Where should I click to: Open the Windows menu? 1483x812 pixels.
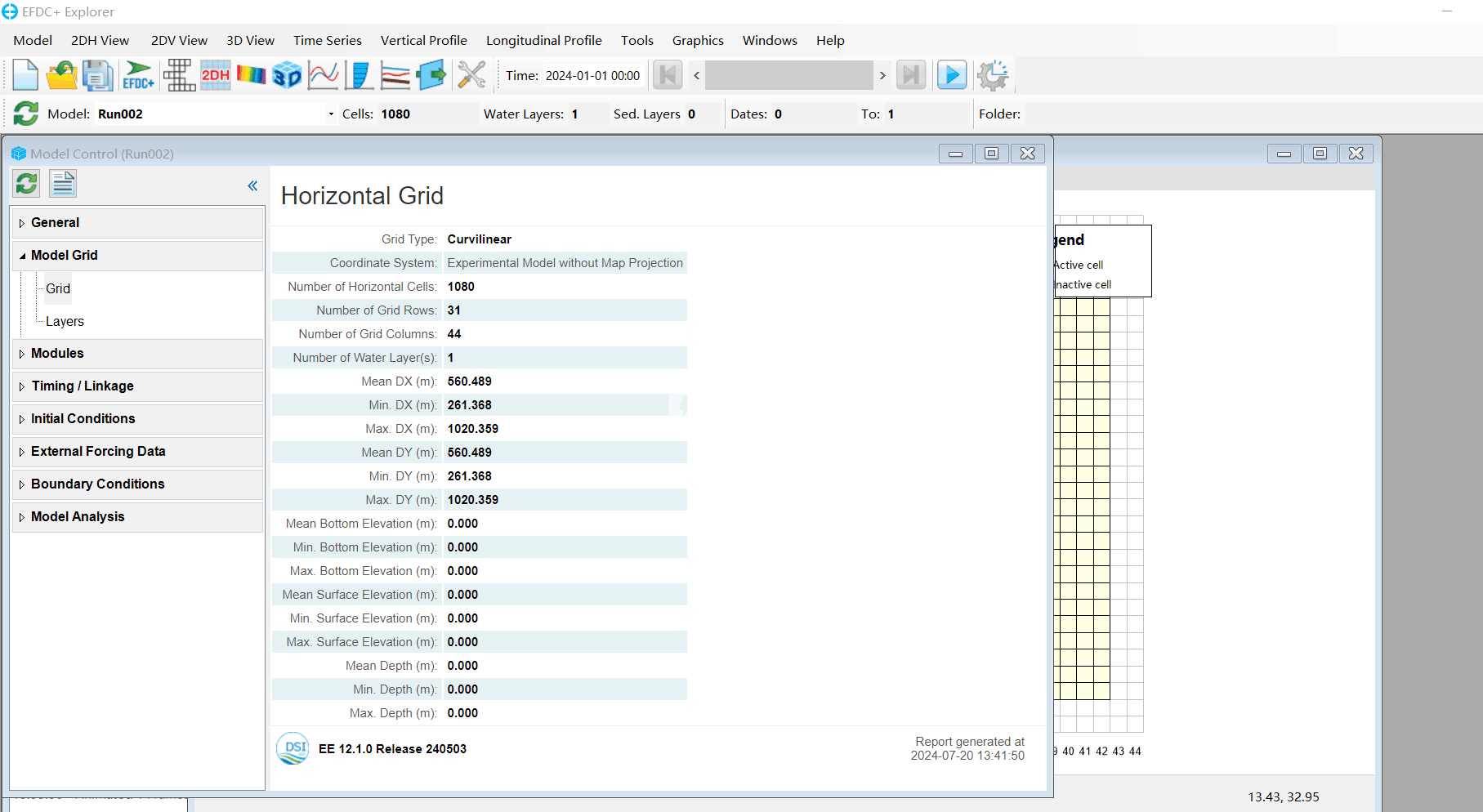click(x=770, y=40)
